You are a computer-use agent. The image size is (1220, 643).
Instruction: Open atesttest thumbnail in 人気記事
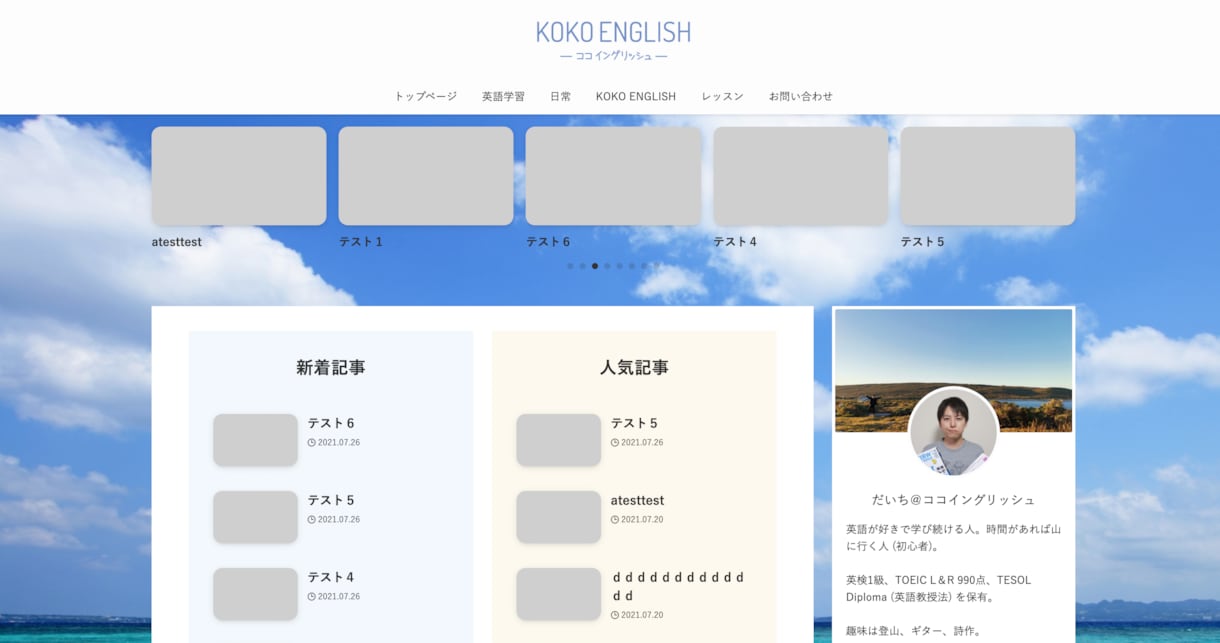(558, 517)
